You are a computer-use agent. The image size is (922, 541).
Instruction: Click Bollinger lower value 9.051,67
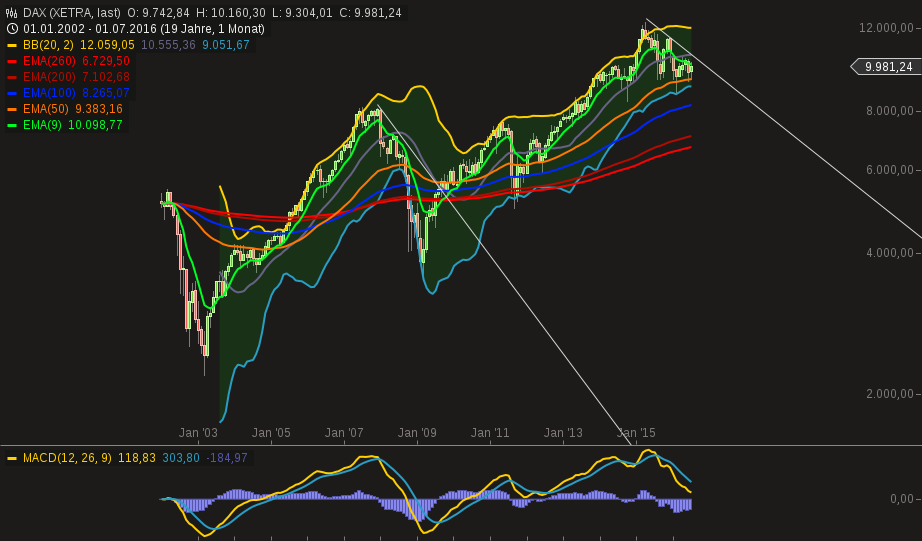pos(226,45)
